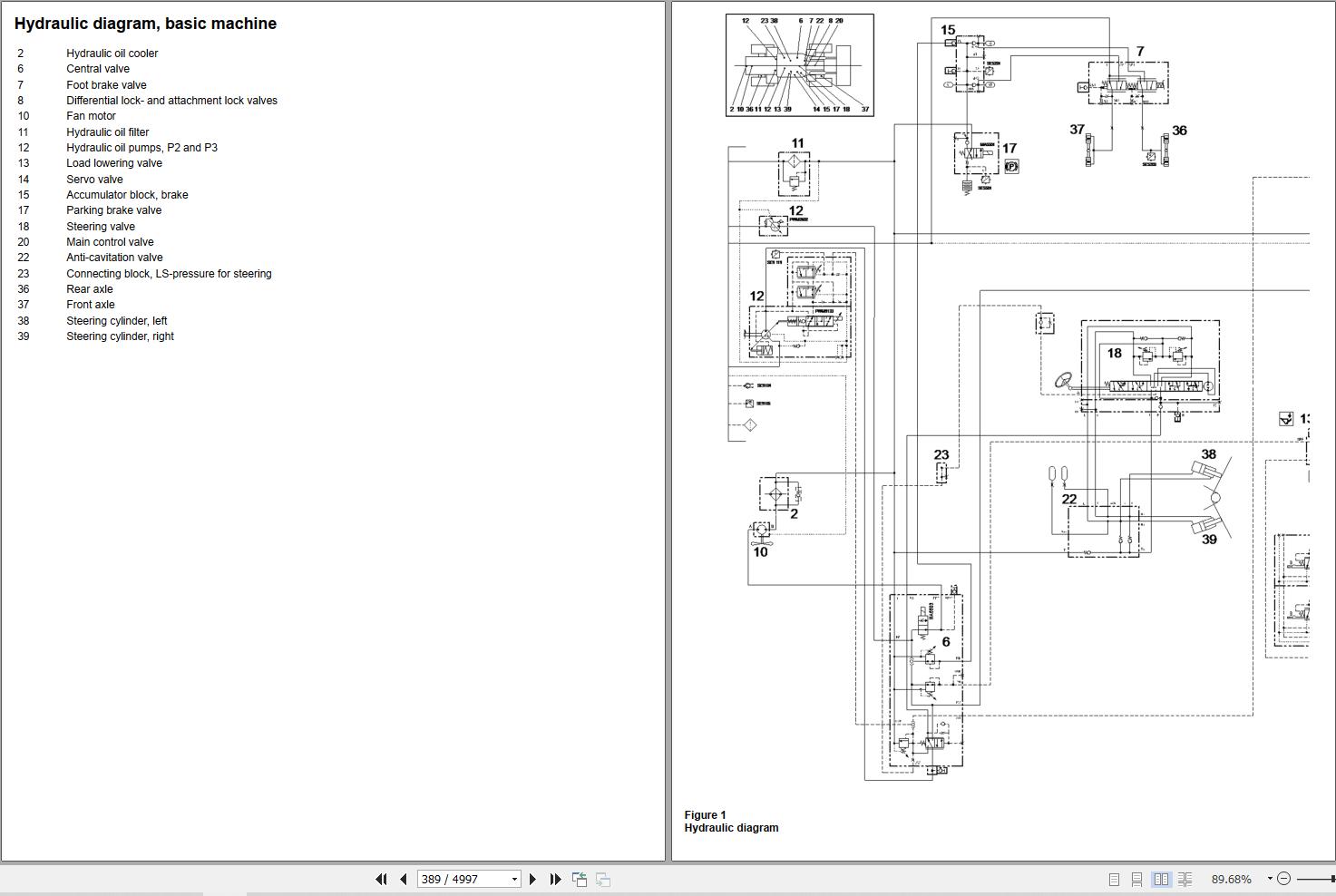Zoom out using the minus icon
The image size is (1336, 896).
(1284, 879)
